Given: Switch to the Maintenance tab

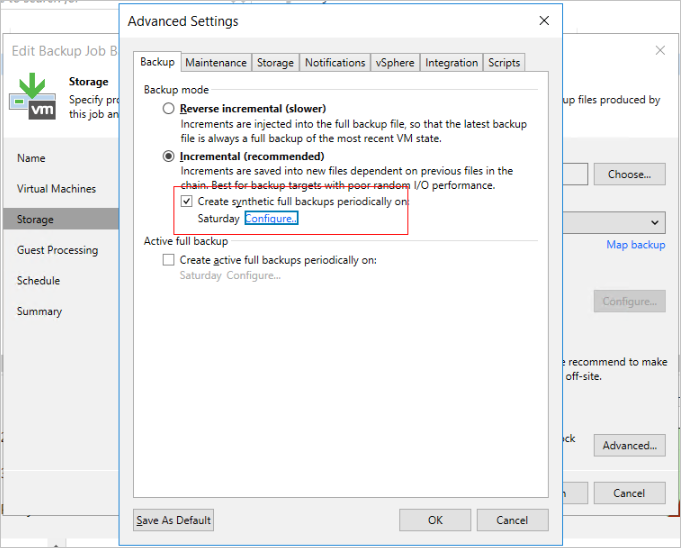Looking at the screenshot, I should click(215, 62).
